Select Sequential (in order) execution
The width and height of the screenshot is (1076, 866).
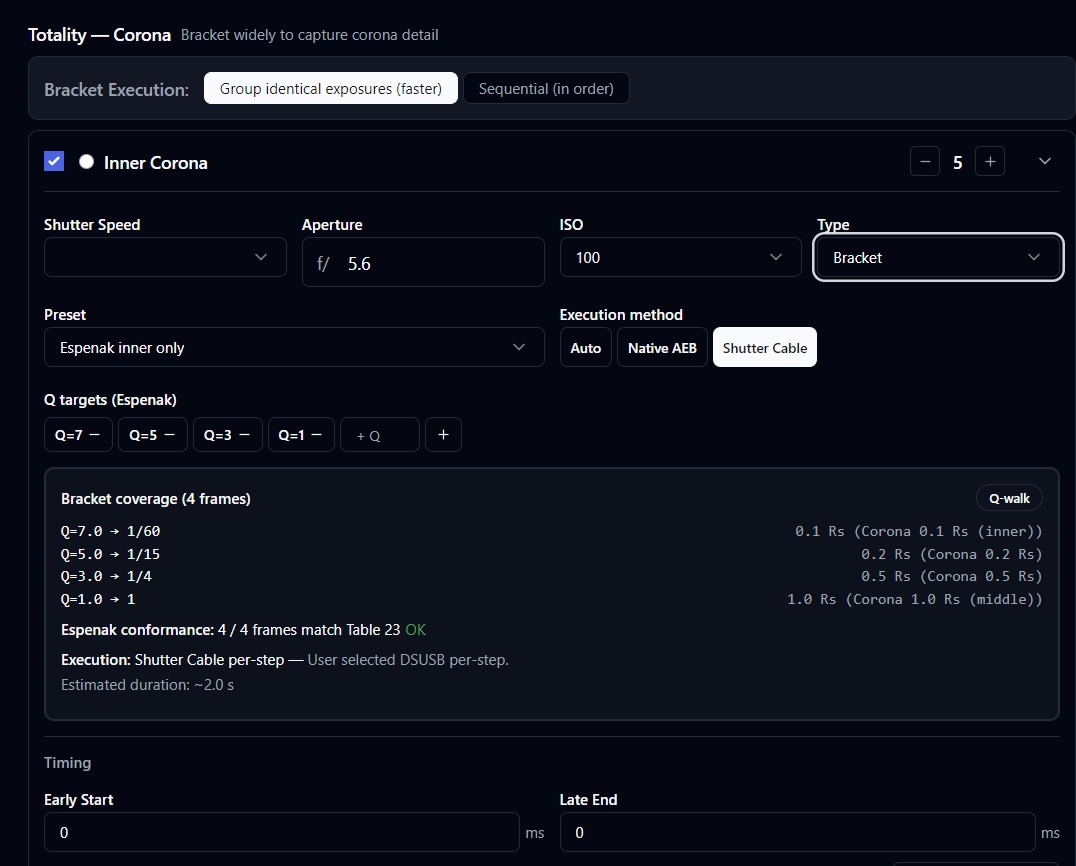point(546,89)
